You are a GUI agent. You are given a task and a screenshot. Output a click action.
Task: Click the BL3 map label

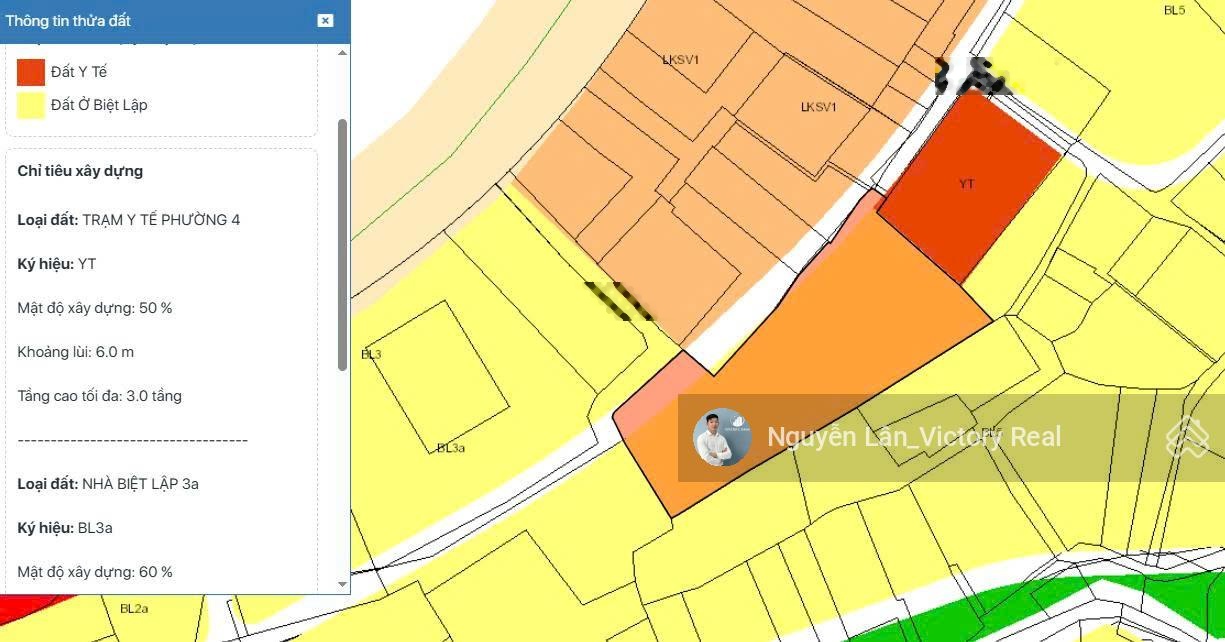pos(371,355)
